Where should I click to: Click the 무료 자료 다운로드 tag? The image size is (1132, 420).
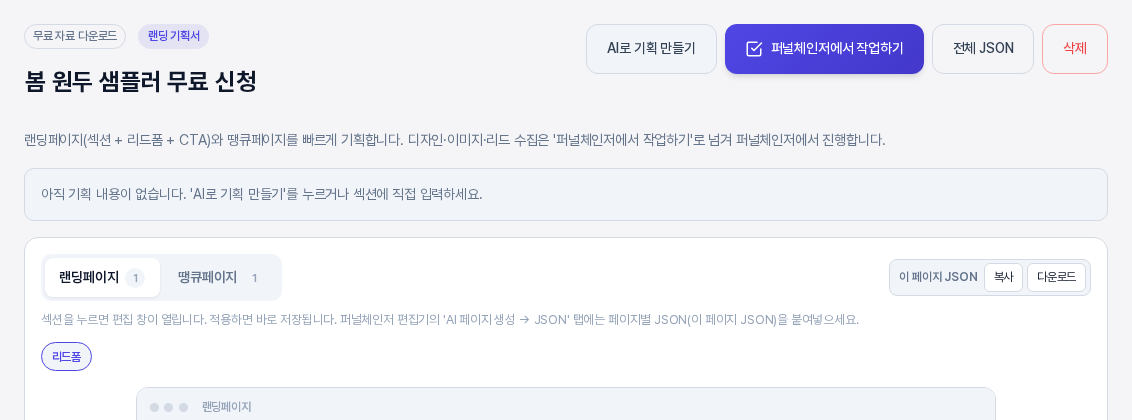tap(75, 37)
